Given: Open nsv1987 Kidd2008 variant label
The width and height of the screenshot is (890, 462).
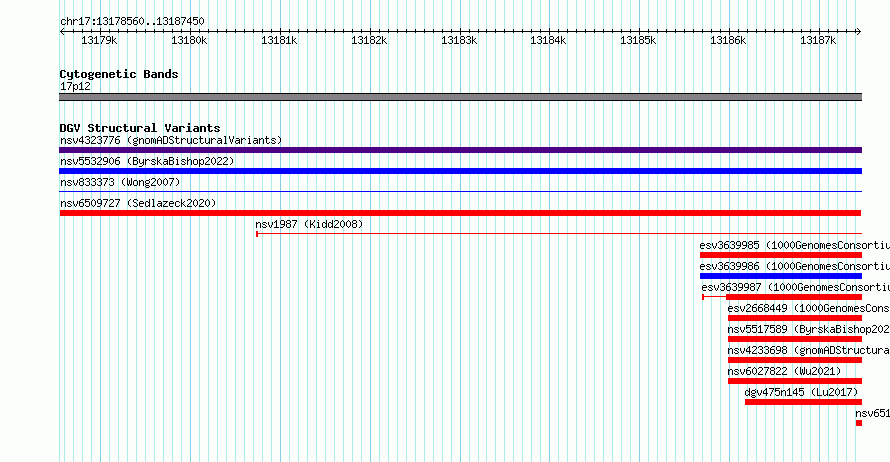Looking at the screenshot, I should [309, 224].
